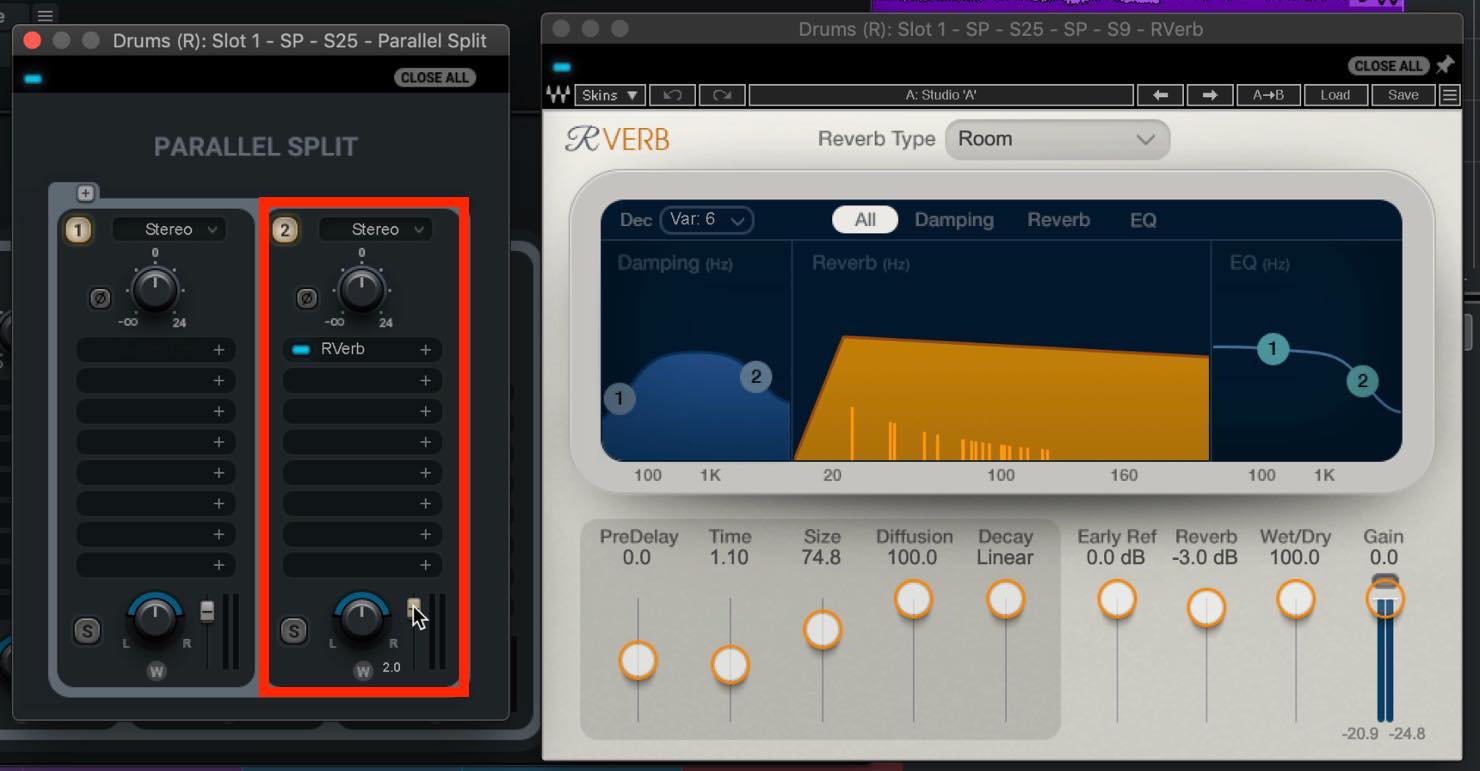The width and height of the screenshot is (1480, 771).
Task: Open the A: Studio 'A' preset field
Action: coord(941,95)
